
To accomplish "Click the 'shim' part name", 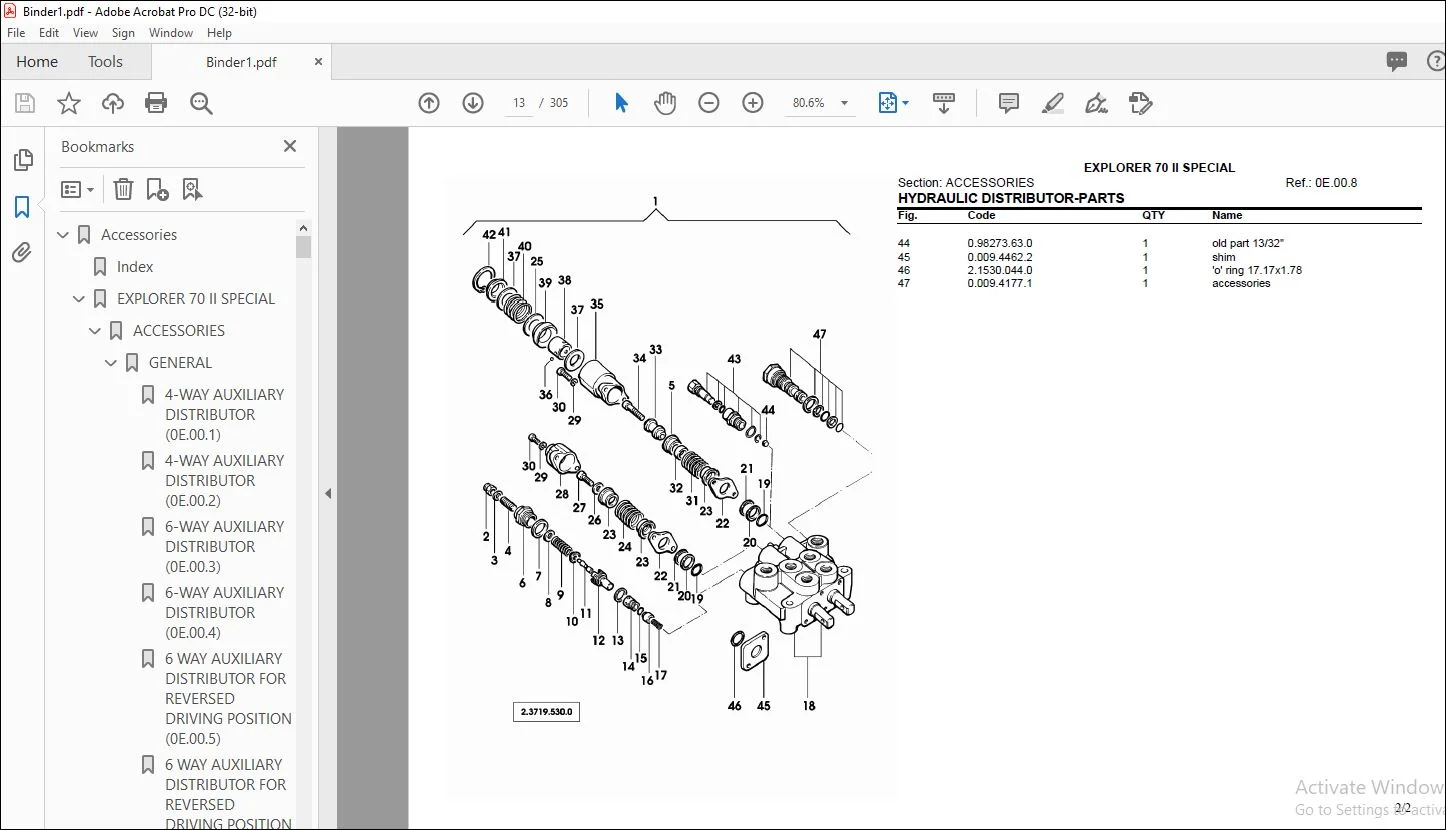I will click(x=1223, y=257).
